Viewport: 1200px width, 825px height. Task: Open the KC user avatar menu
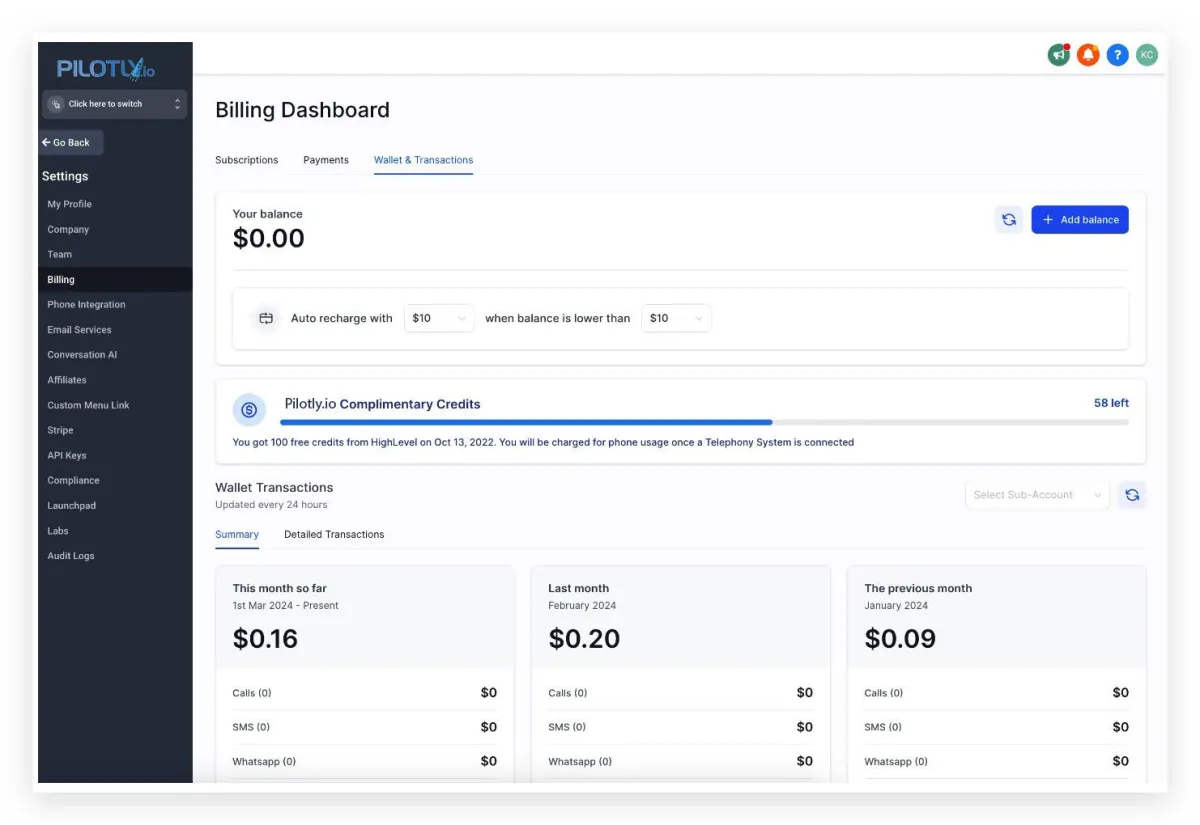(x=1147, y=55)
